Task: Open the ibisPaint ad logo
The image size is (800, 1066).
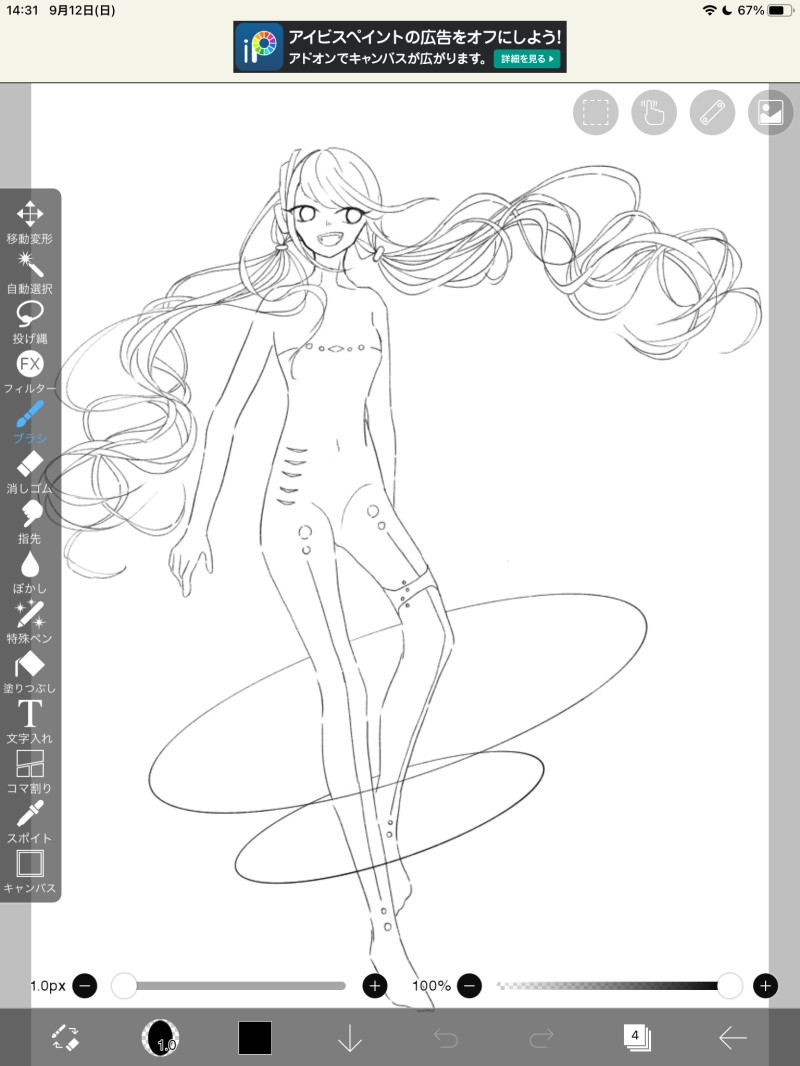Action: coord(259,47)
